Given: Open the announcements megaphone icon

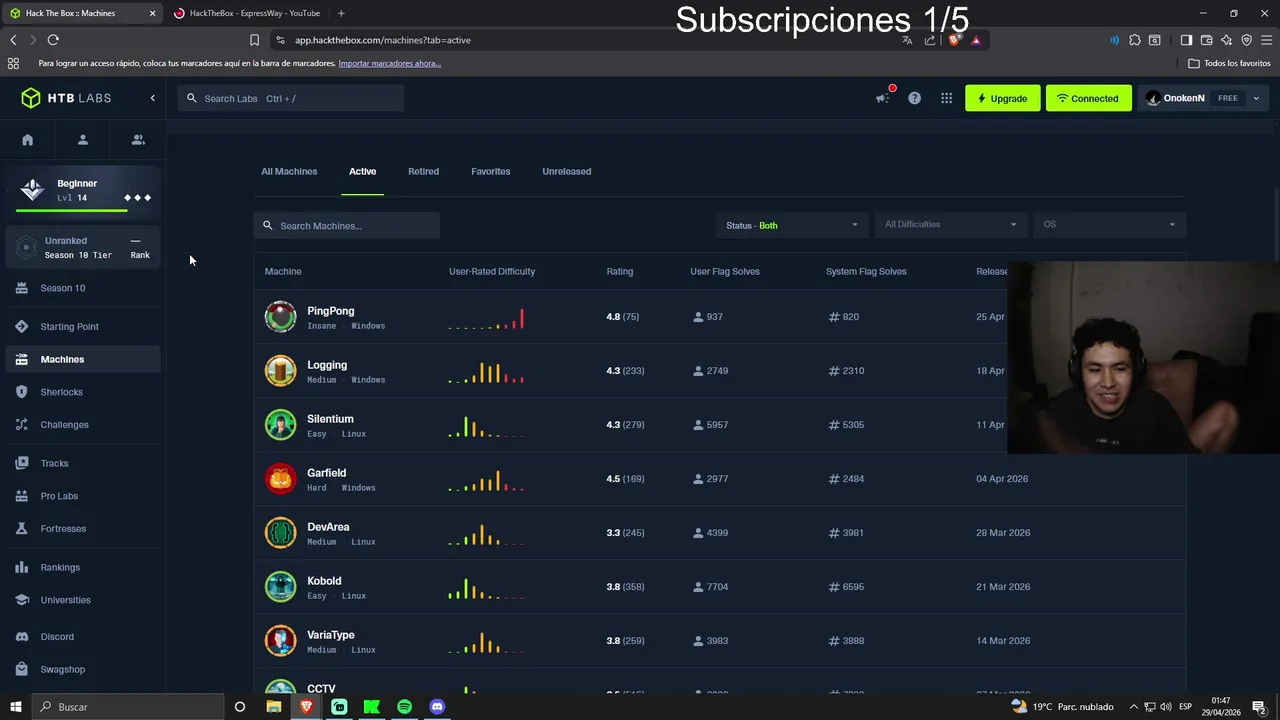Looking at the screenshot, I should (x=883, y=98).
